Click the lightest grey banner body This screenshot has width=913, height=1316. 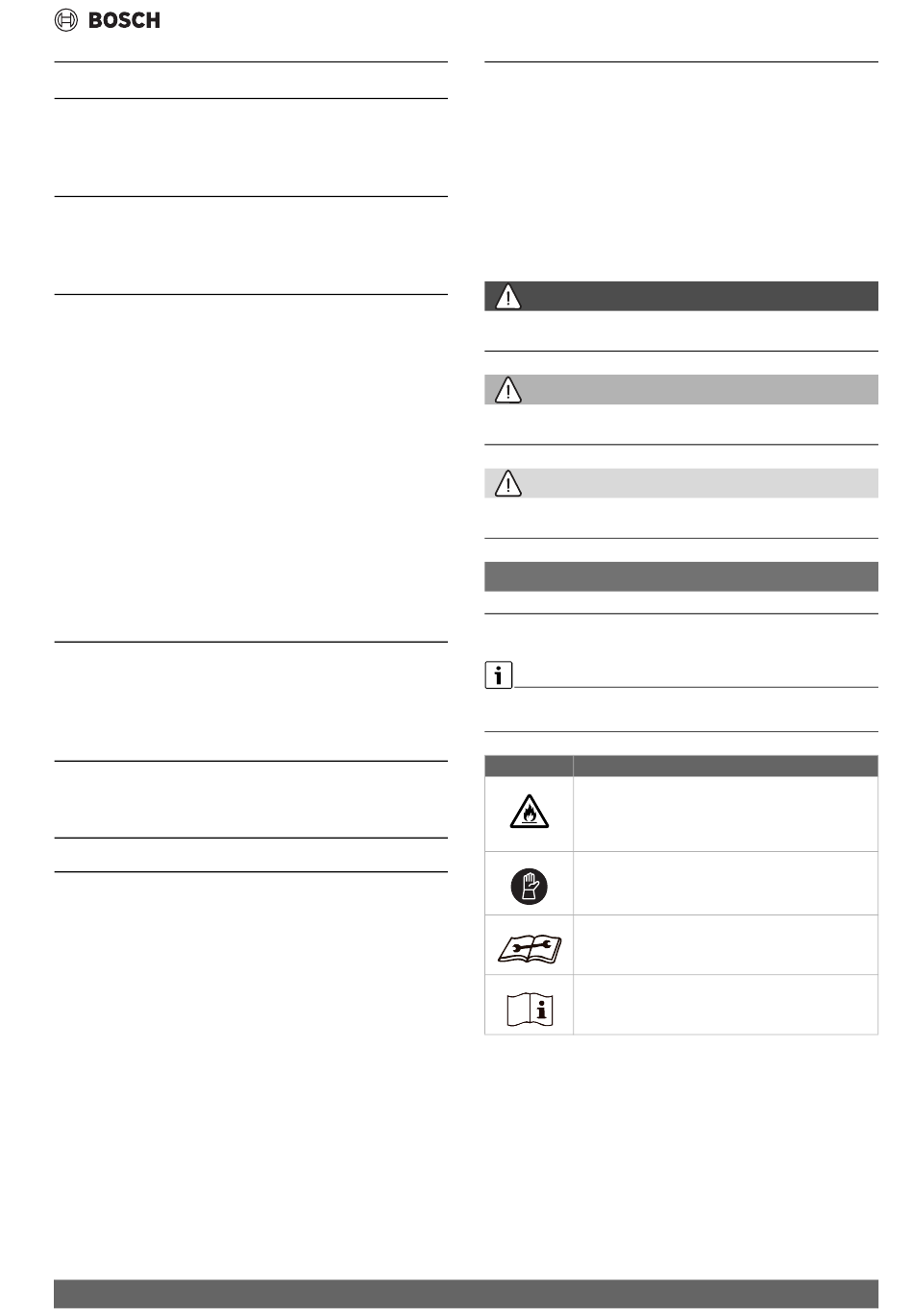pyautogui.click(x=681, y=482)
